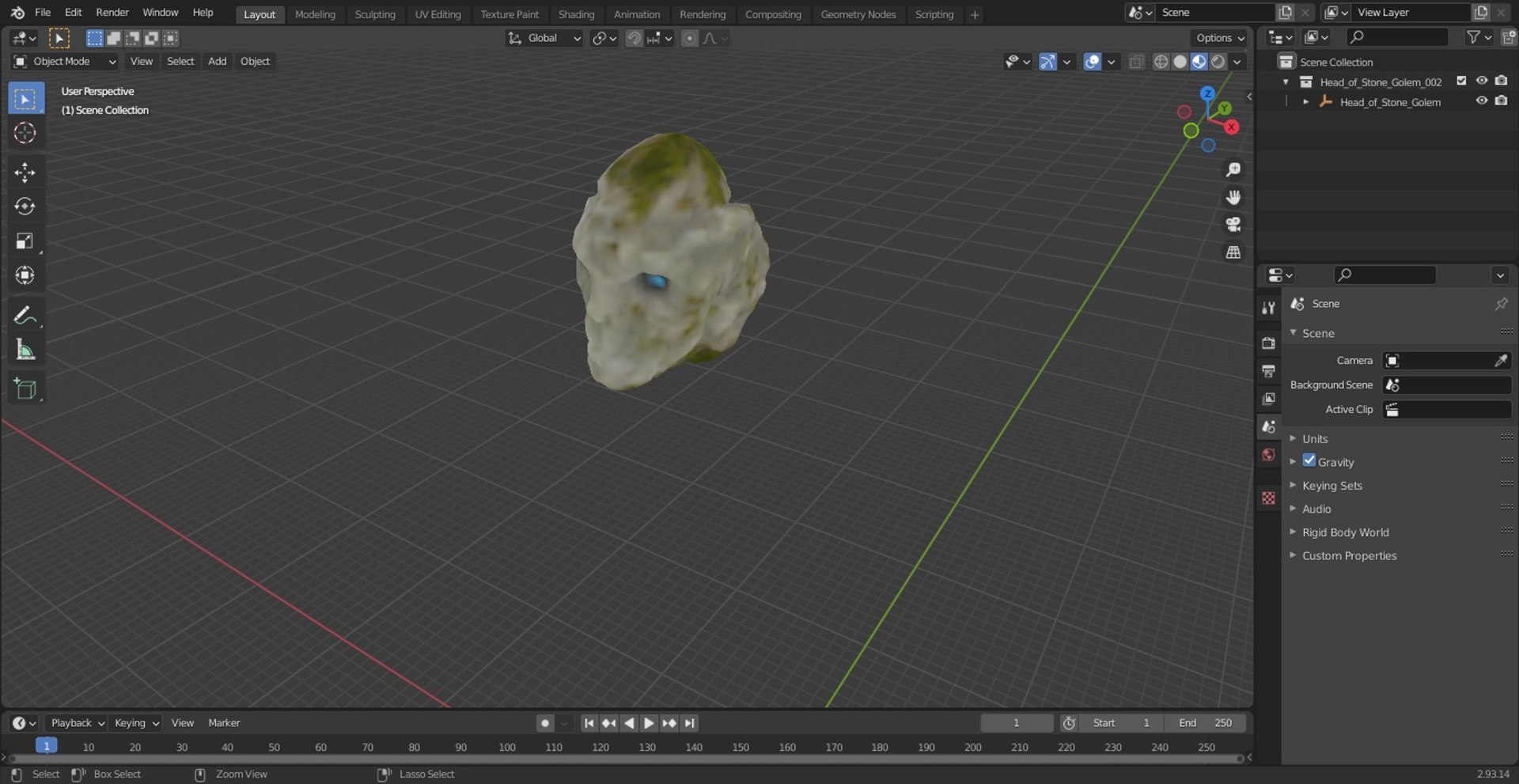Choose the Add Cube tool
Screen dimensions: 1519x784
(x=25, y=388)
